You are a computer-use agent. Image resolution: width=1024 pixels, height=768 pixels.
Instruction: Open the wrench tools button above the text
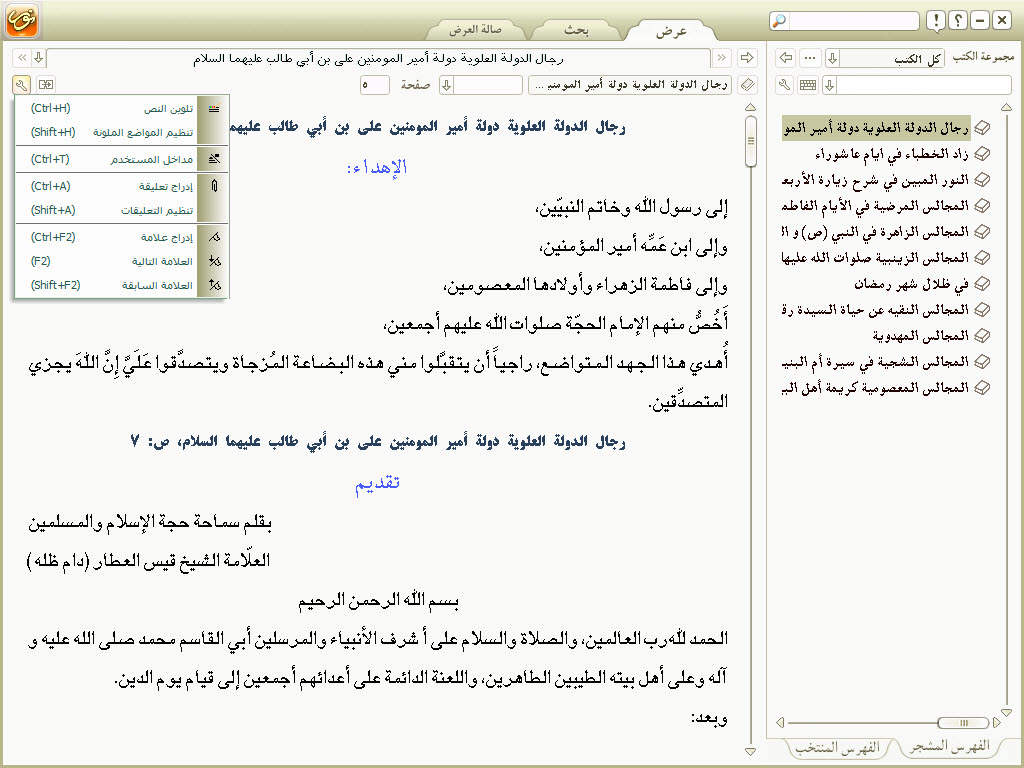tap(22, 85)
